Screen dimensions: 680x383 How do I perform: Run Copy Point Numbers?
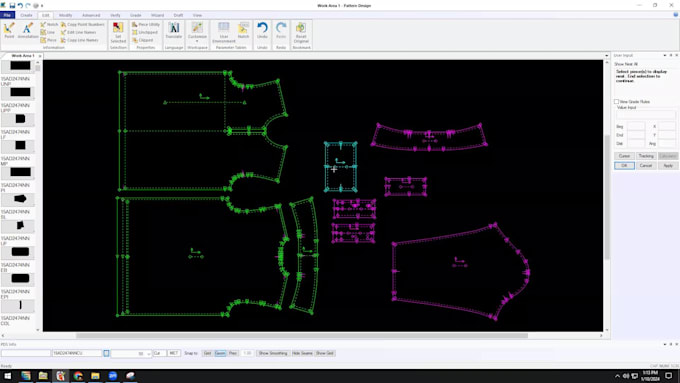(82, 25)
